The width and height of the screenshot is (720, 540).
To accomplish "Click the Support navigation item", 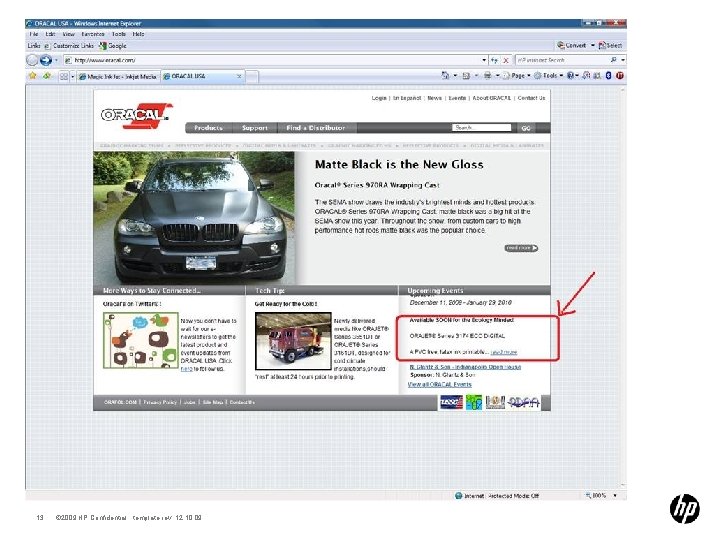I will pos(254,128).
